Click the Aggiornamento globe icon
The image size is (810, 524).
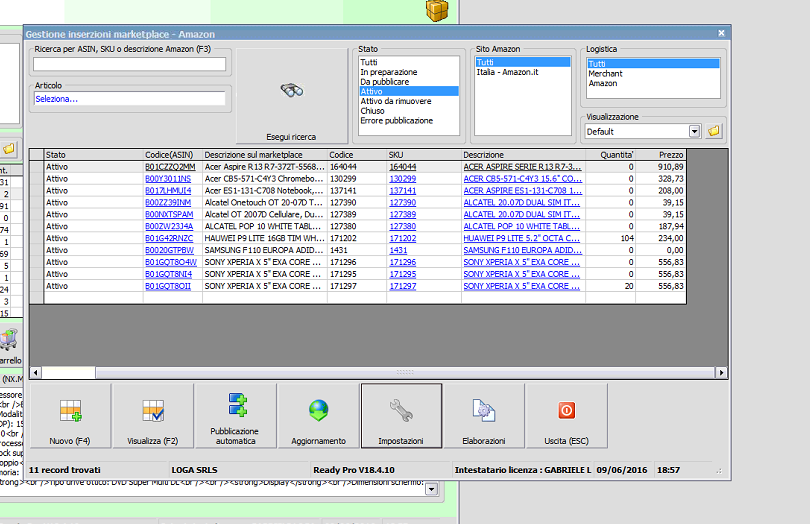point(318,417)
